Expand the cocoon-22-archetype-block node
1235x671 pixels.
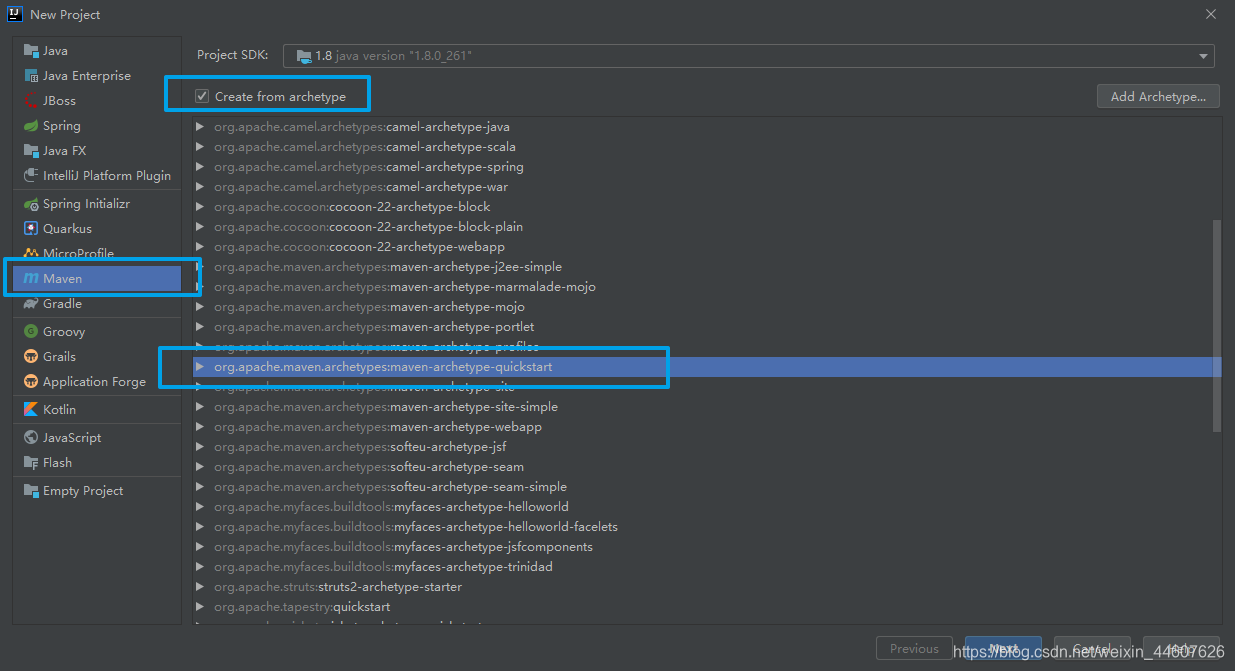200,207
